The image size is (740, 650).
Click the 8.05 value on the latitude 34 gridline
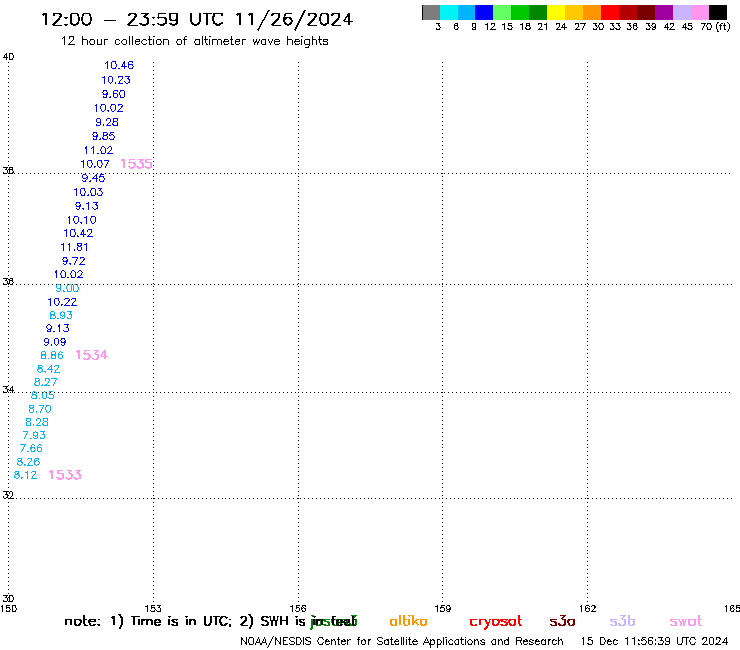click(42, 396)
